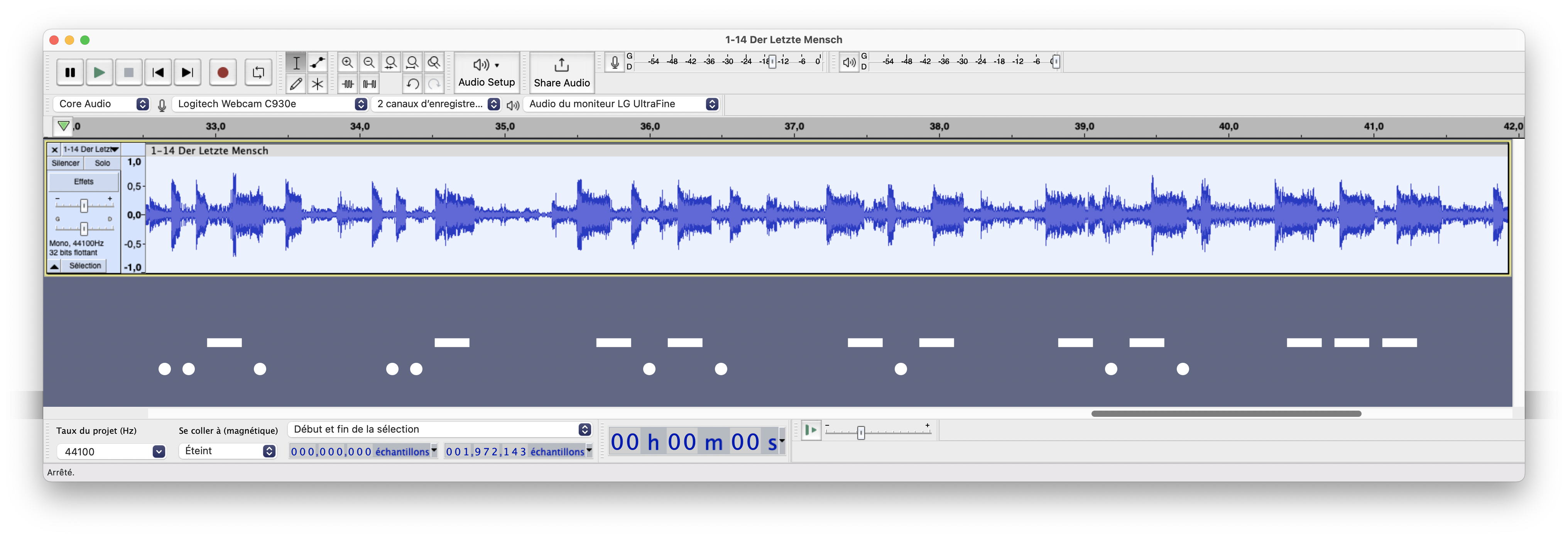Mute track with Silencer button
Screen dimensions: 1568x556
(65, 163)
